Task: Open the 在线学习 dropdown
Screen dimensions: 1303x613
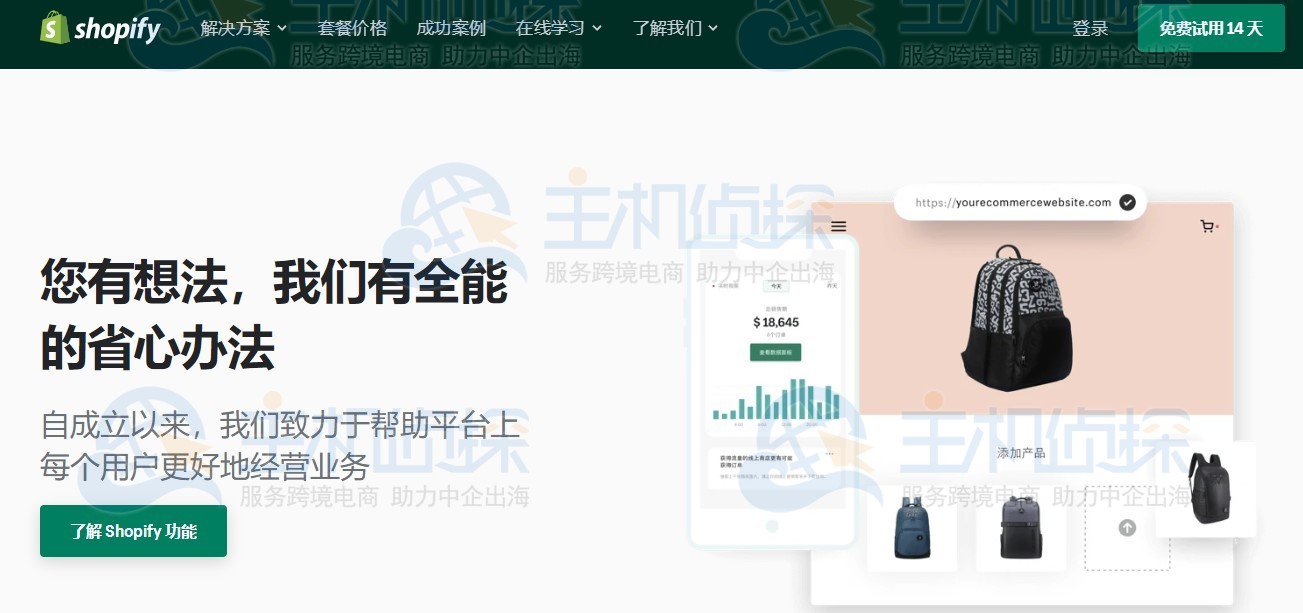Action: tap(550, 28)
